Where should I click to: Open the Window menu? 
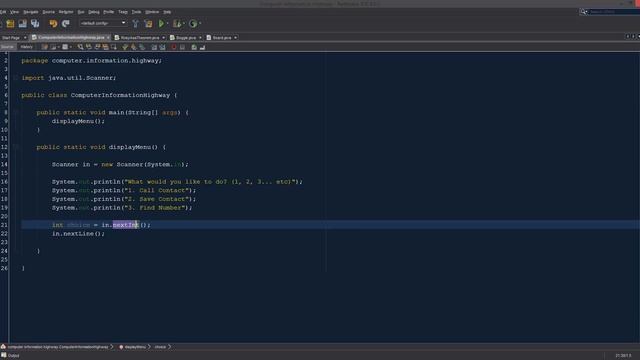tap(152, 12)
